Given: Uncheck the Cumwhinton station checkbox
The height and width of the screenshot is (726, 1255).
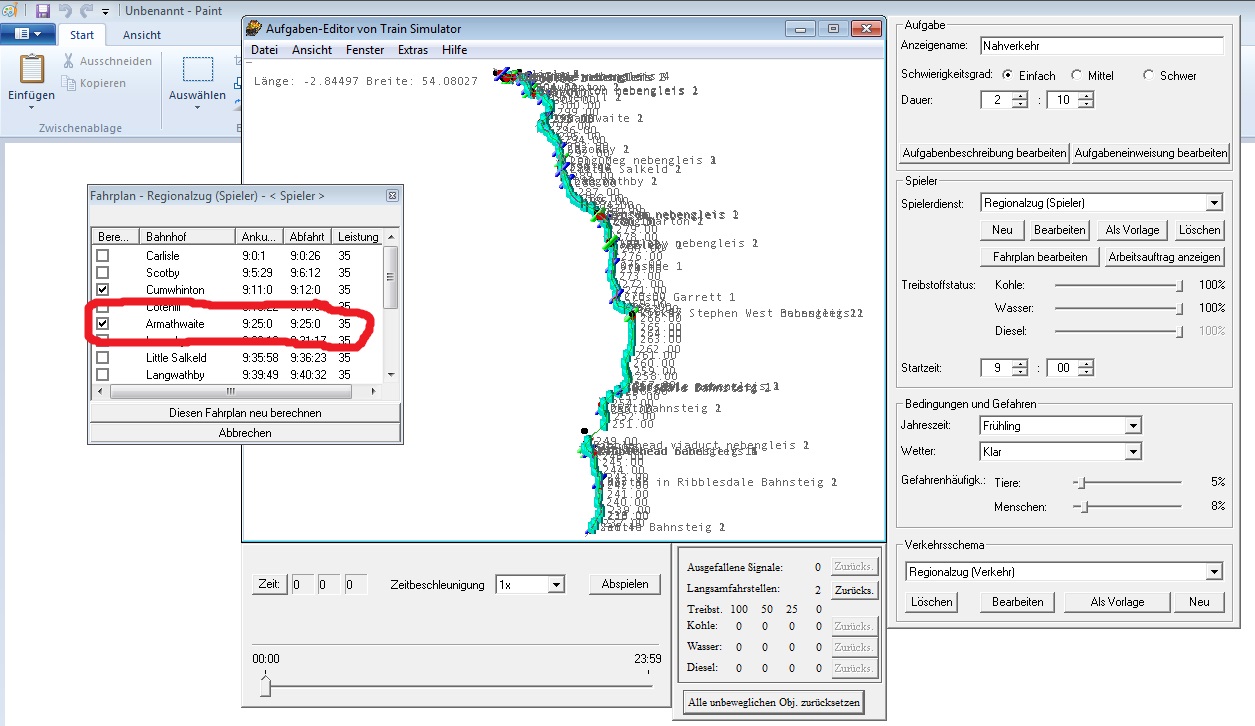Looking at the screenshot, I should [102, 290].
